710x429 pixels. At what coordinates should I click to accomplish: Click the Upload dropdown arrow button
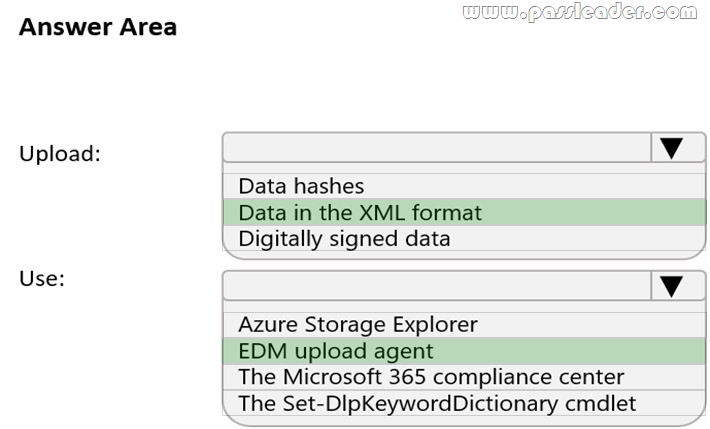[x=671, y=148]
